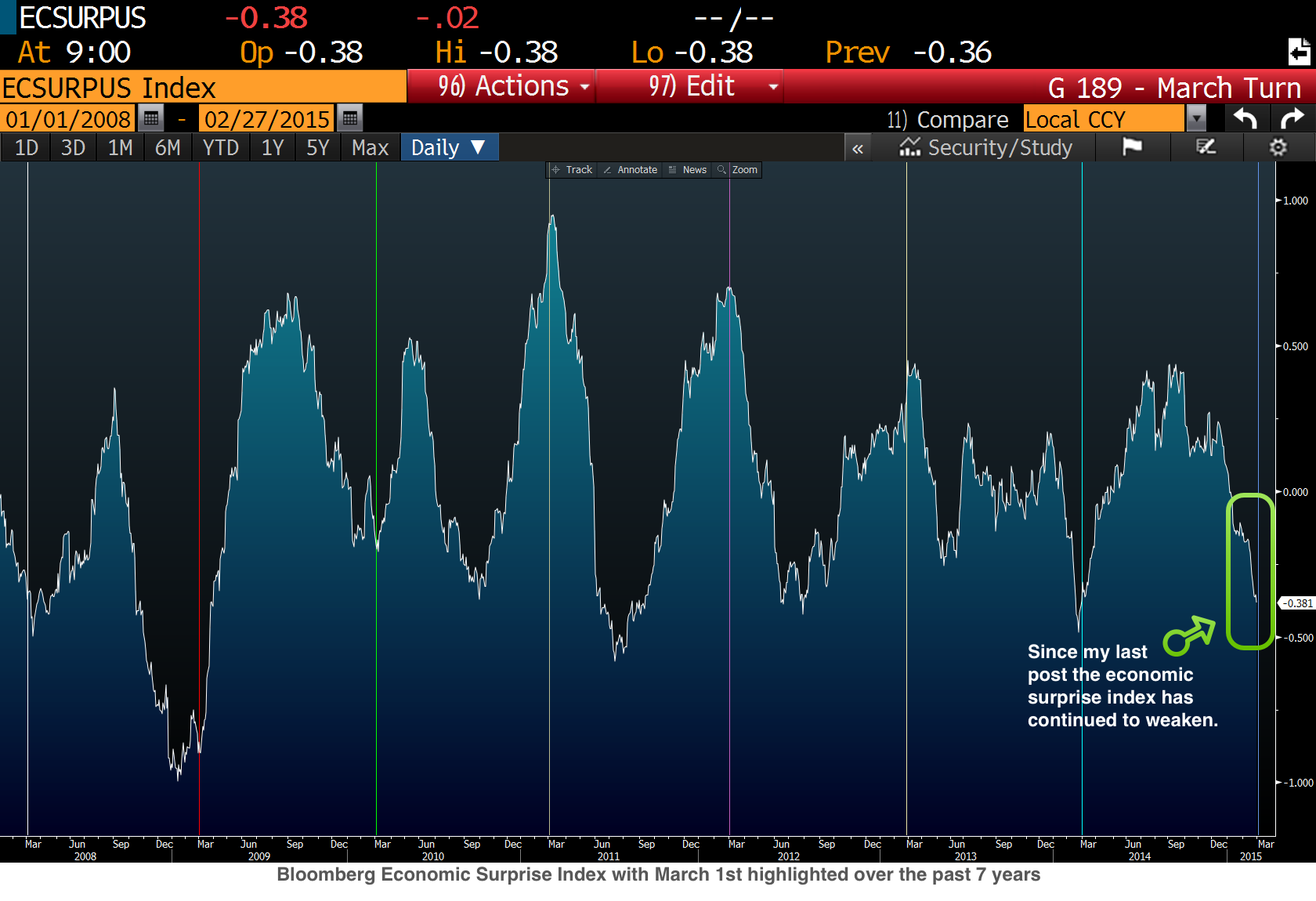This screenshot has height=901, width=1316.
Task: Click the undo arrow icon
Action: [1245, 118]
